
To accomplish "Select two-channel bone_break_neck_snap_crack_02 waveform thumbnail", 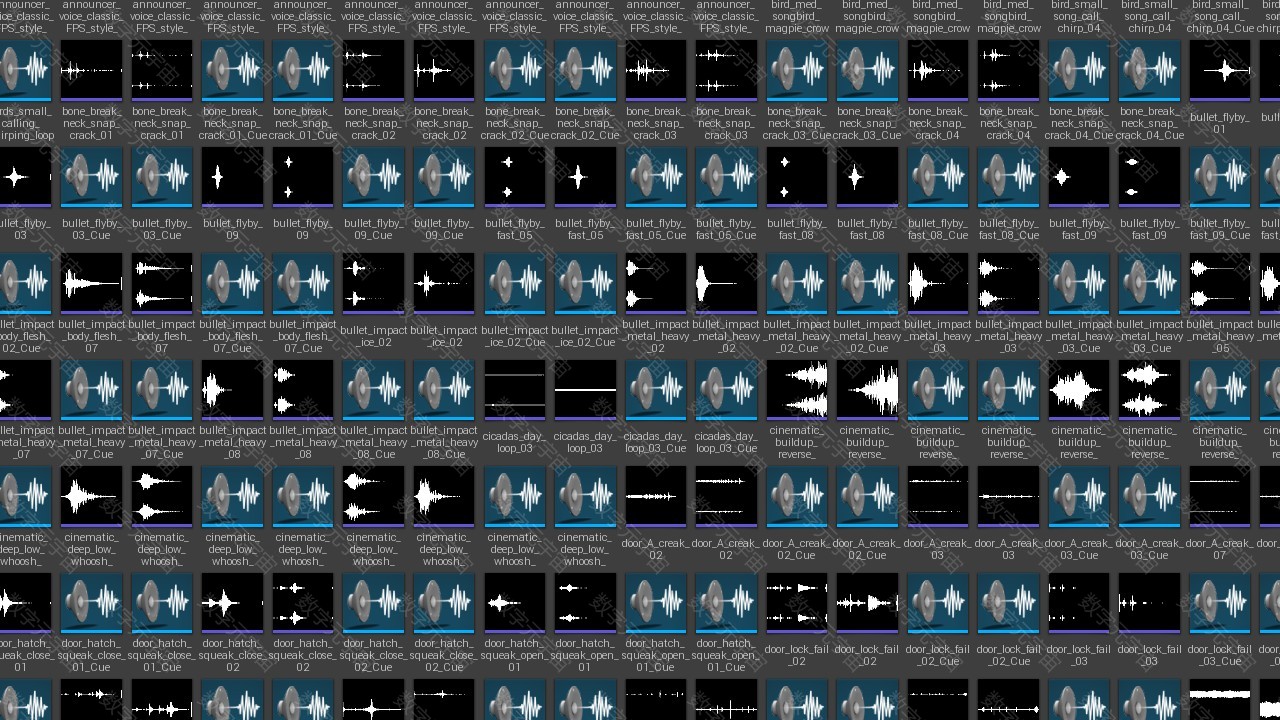I will click(x=373, y=70).
